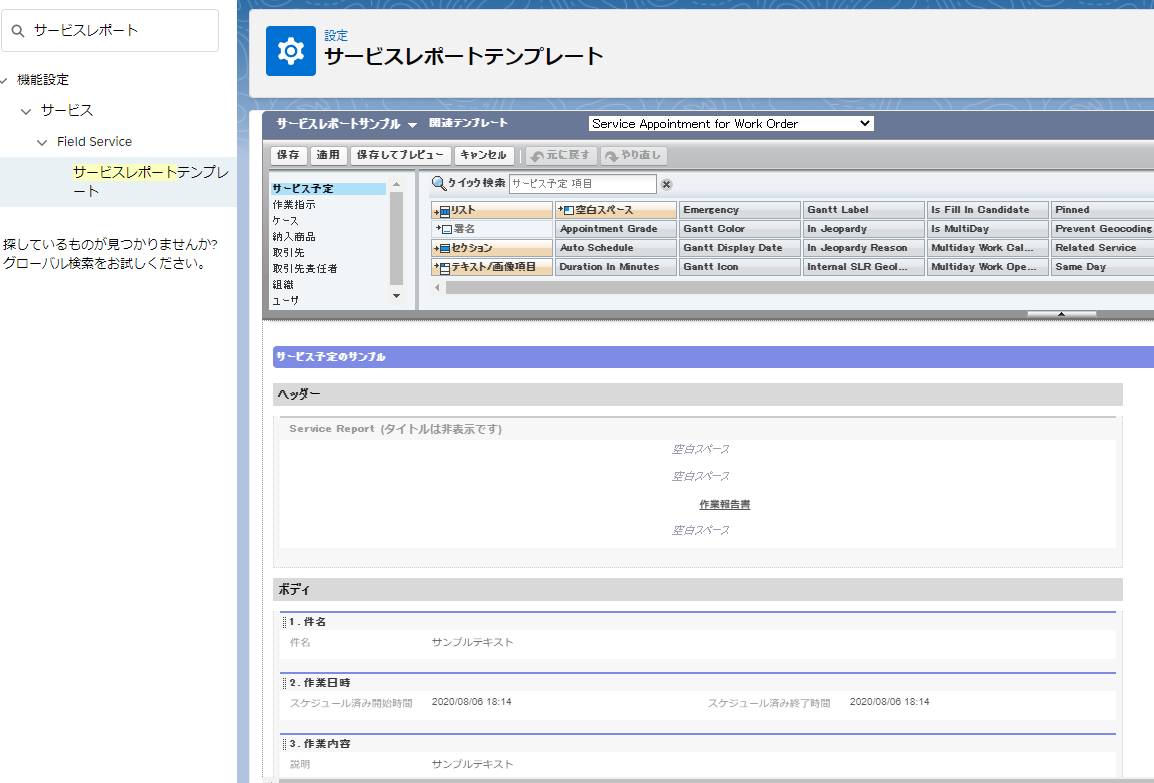1154x783 pixels.
Task: Select the リスト palette element
Action: coord(493,210)
